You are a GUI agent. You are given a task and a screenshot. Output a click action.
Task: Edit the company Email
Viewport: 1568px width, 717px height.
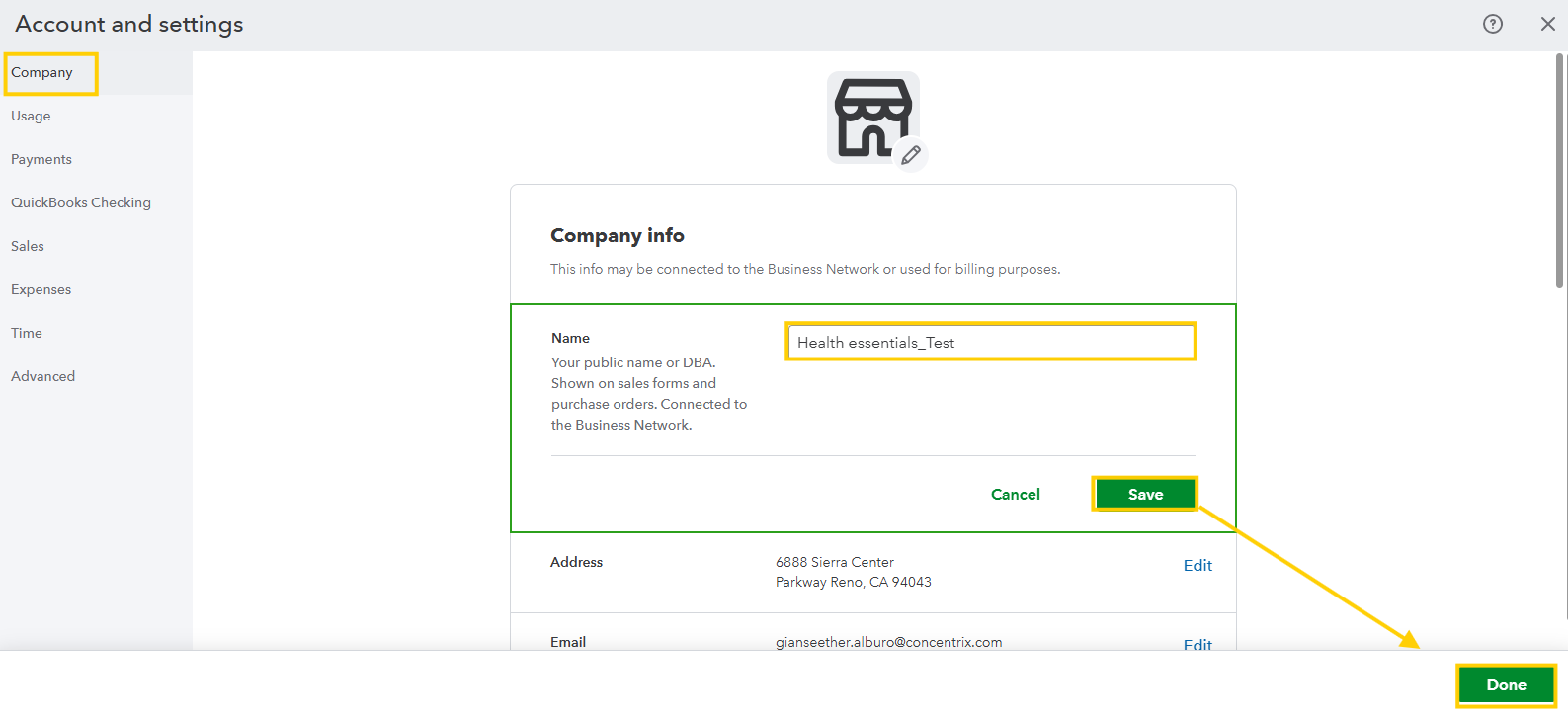pyautogui.click(x=1197, y=644)
